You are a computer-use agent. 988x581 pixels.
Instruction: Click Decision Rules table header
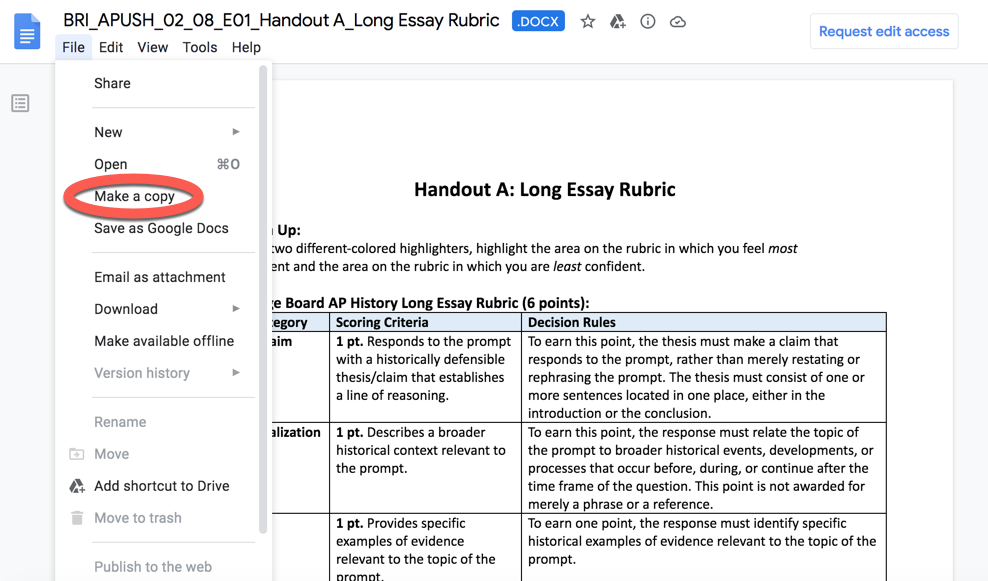(x=704, y=322)
